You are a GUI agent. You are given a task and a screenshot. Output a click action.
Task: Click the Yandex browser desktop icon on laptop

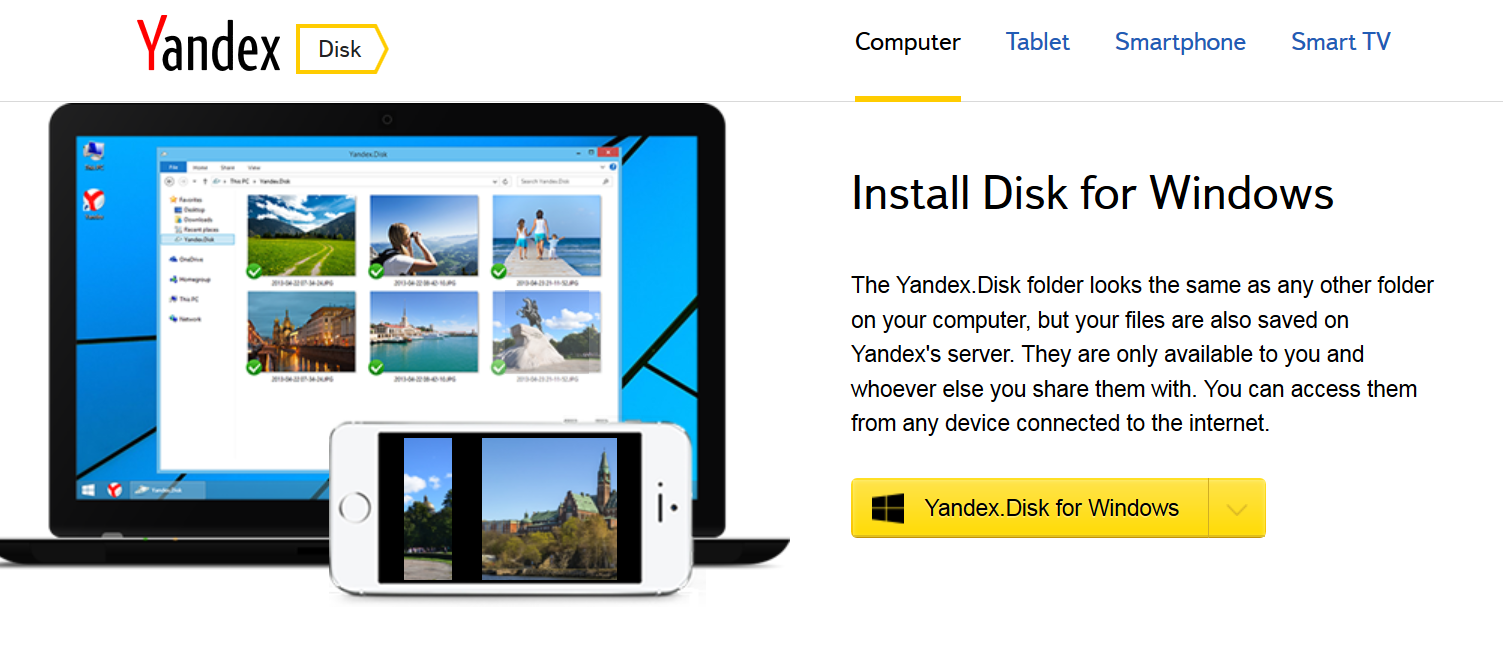tap(95, 203)
